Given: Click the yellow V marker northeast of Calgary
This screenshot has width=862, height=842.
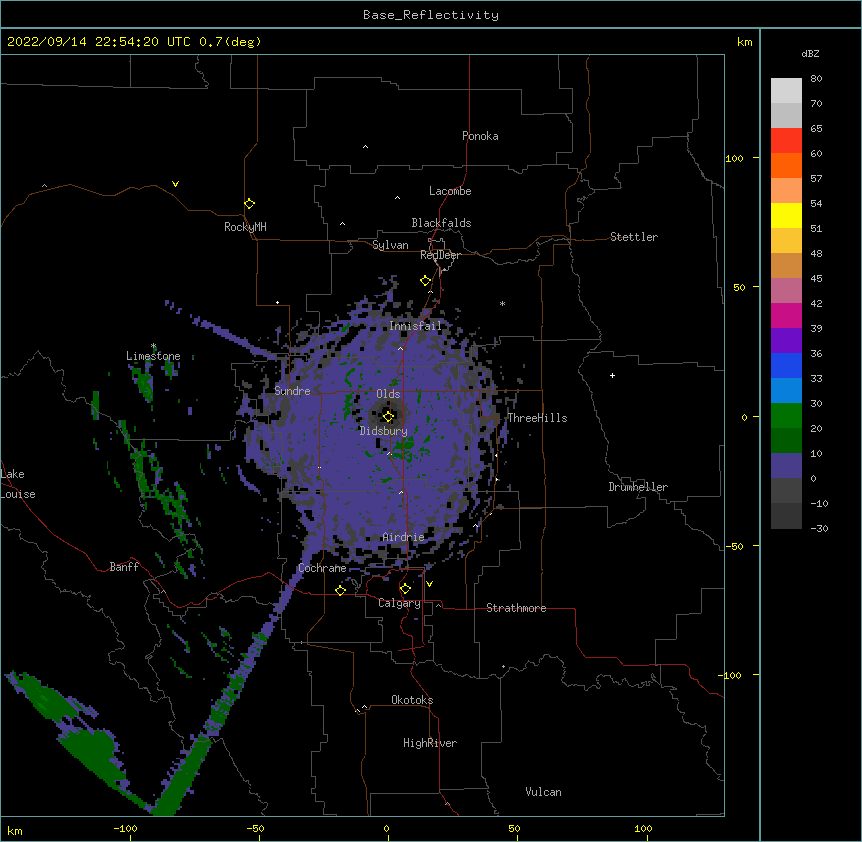Looking at the screenshot, I should pos(429,584).
